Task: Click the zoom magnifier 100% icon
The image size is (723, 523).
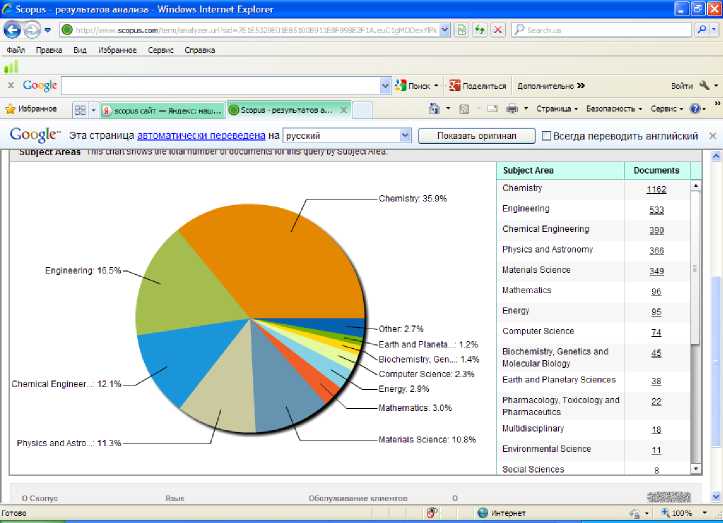Action: point(666,513)
